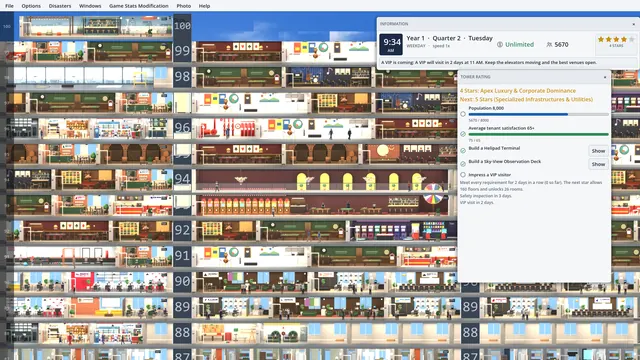Image resolution: width=640 pixels, height=360 pixels.
Task: Show the Helipad Terminal location
Action: 598,151
